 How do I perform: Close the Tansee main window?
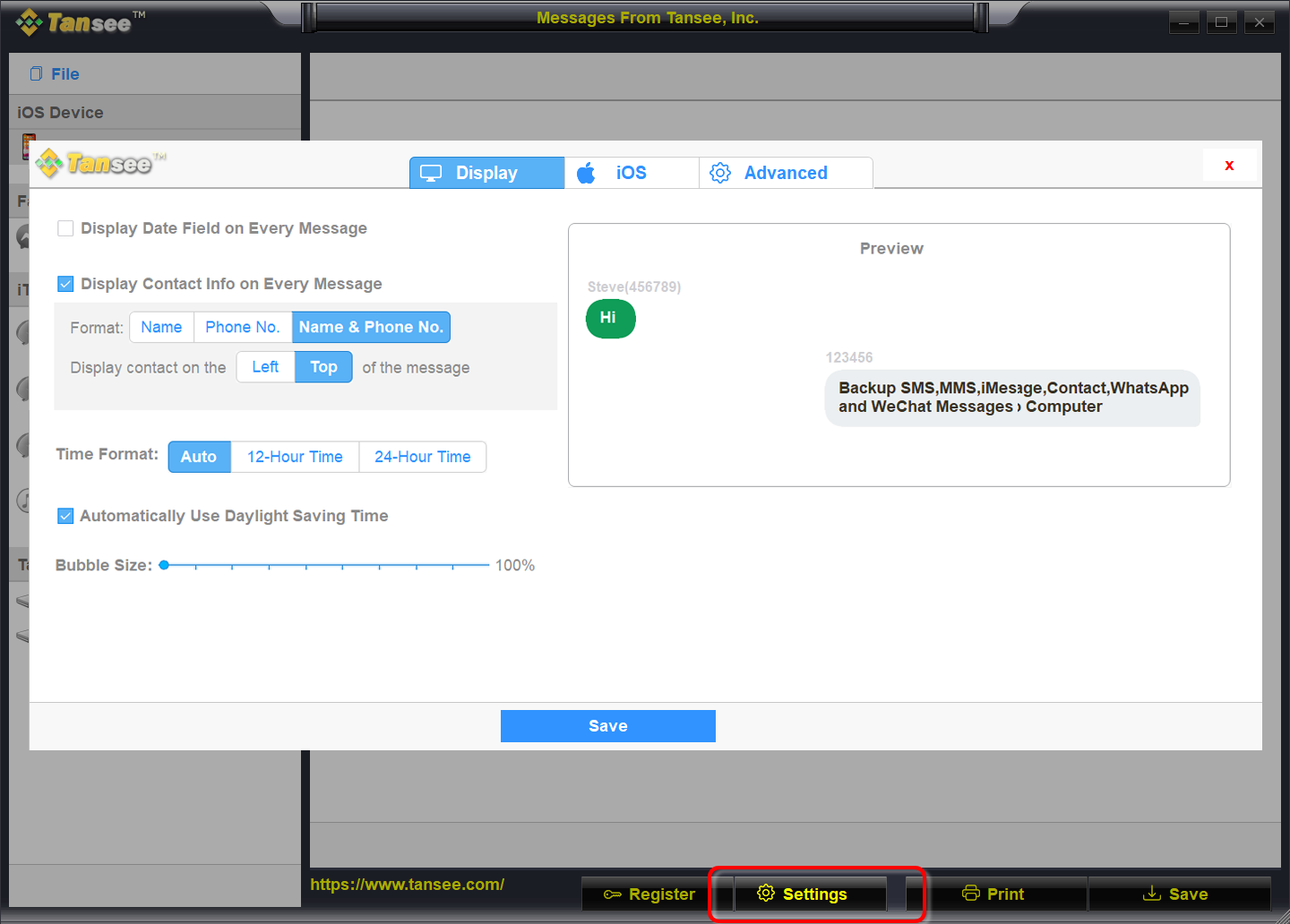coord(1260,22)
